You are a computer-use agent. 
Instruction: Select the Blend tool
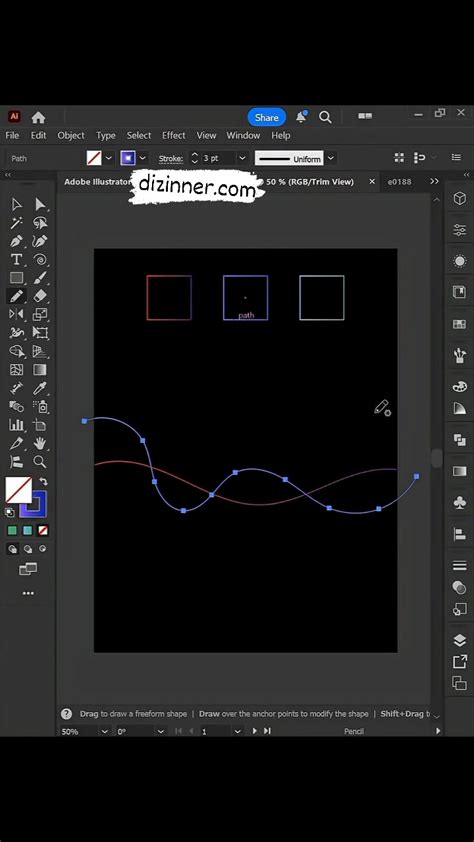(x=17, y=407)
